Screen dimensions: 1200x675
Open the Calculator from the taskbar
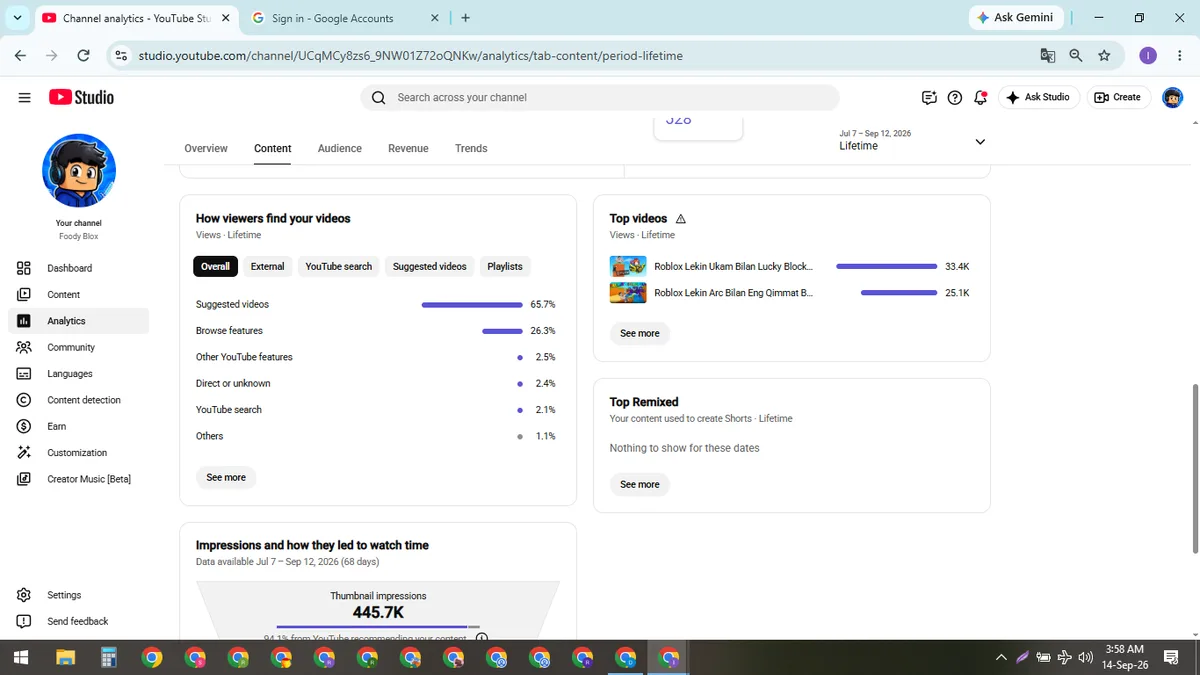point(108,657)
